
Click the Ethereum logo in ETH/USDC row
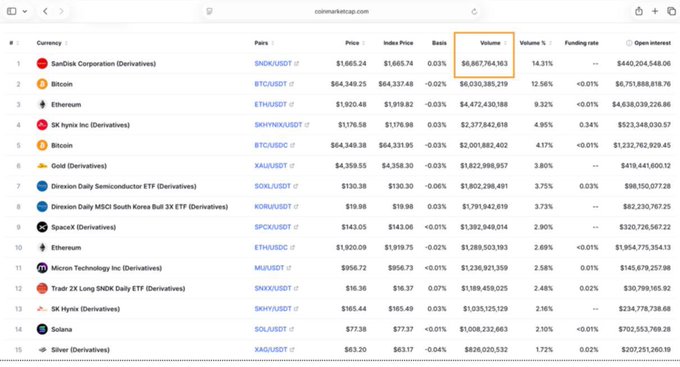pyautogui.click(x=42, y=247)
